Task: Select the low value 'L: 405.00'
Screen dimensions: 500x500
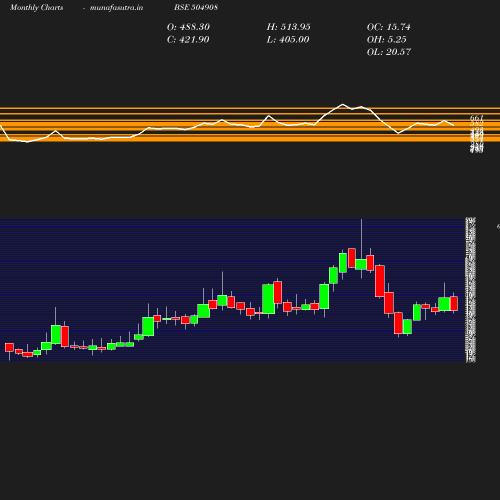Action: point(288,40)
